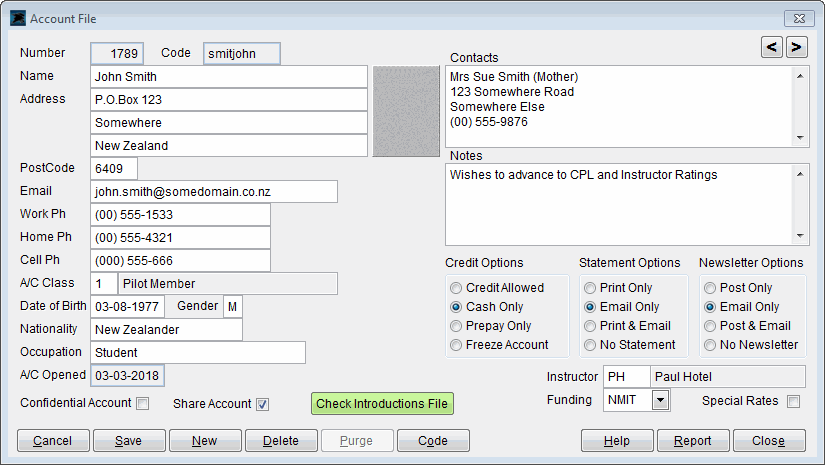Click the PostCode field
Screen dimensions: 825x465
[114, 169]
